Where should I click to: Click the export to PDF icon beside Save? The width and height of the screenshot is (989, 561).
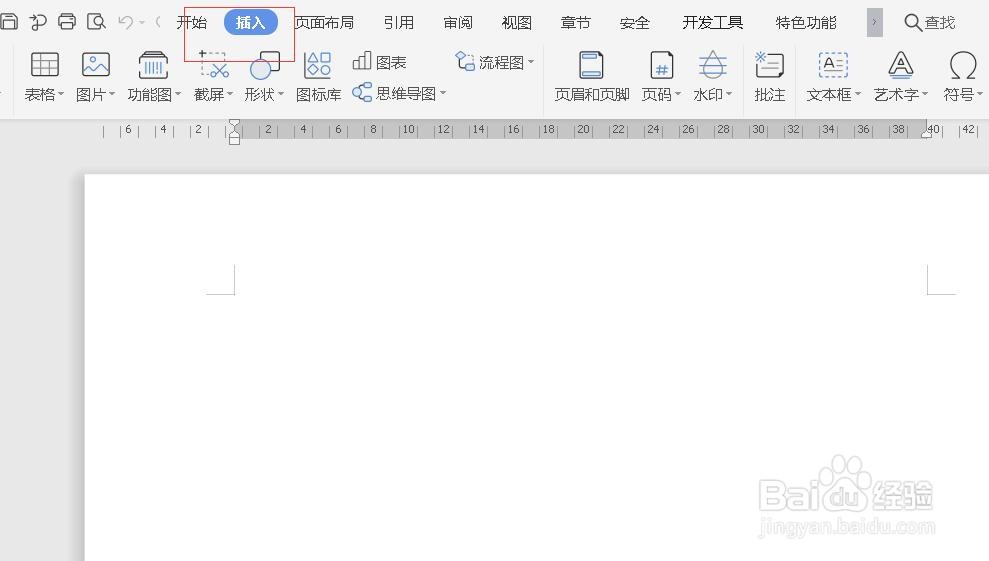coord(38,22)
